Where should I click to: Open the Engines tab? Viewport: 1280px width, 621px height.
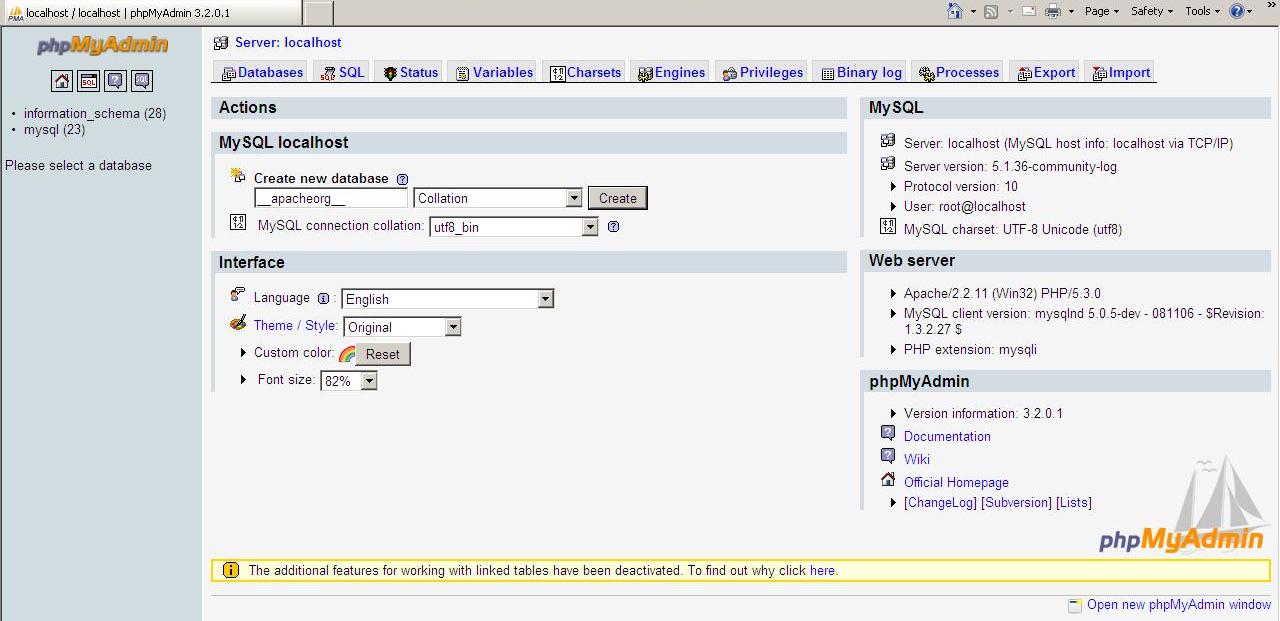coord(671,72)
